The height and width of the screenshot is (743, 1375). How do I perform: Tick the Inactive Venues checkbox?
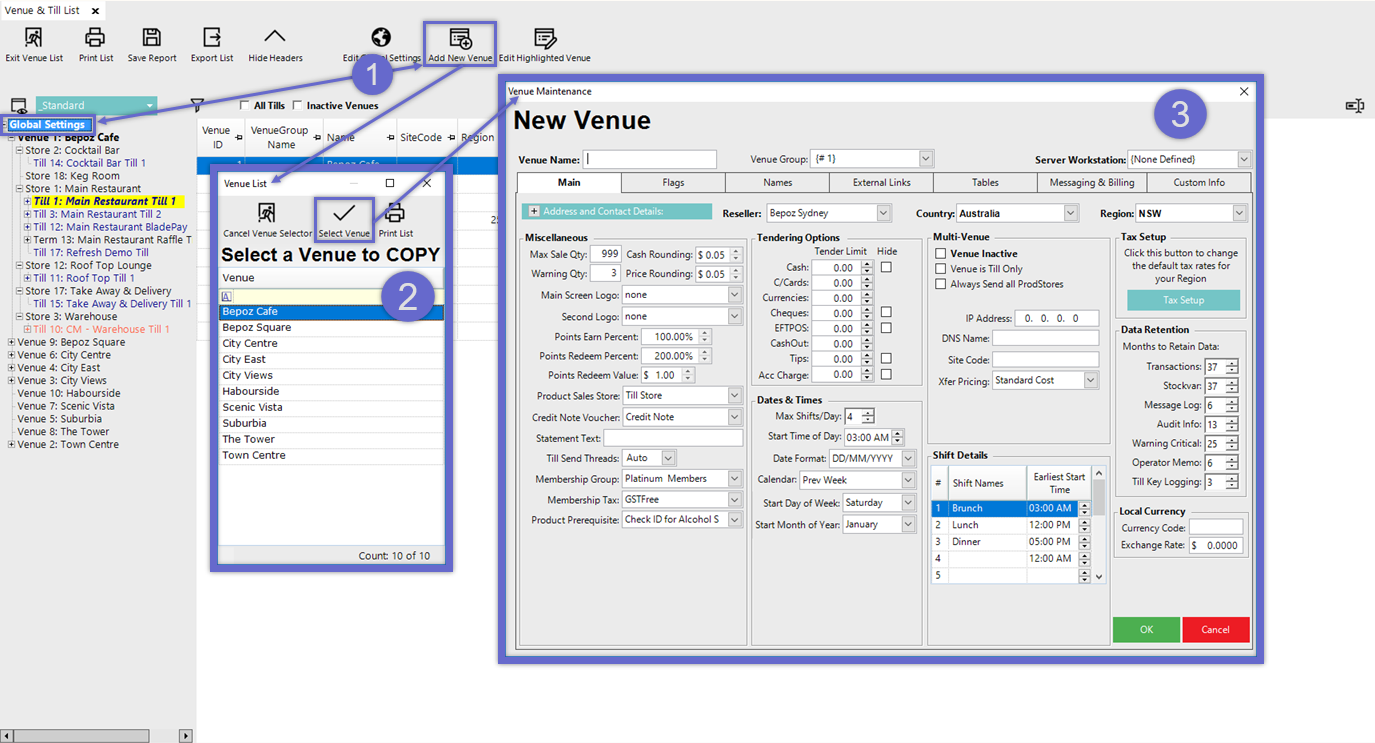click(297, 106)
